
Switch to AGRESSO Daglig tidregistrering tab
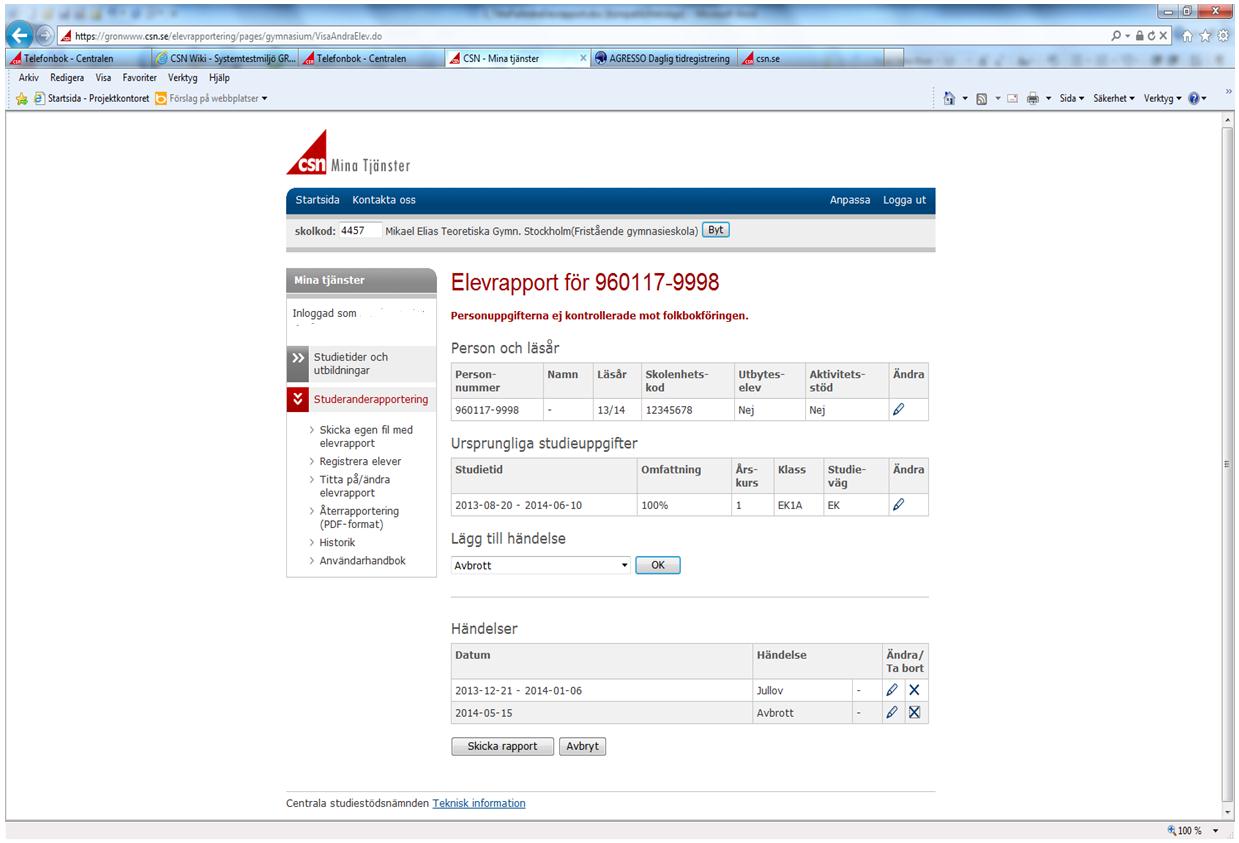click(664, 58)
